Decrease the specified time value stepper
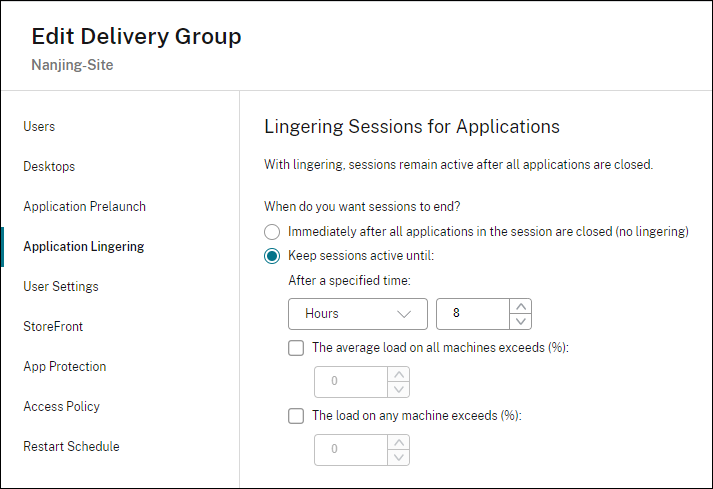The width and height of the screenshot is (713, 489). click(520, 321)
